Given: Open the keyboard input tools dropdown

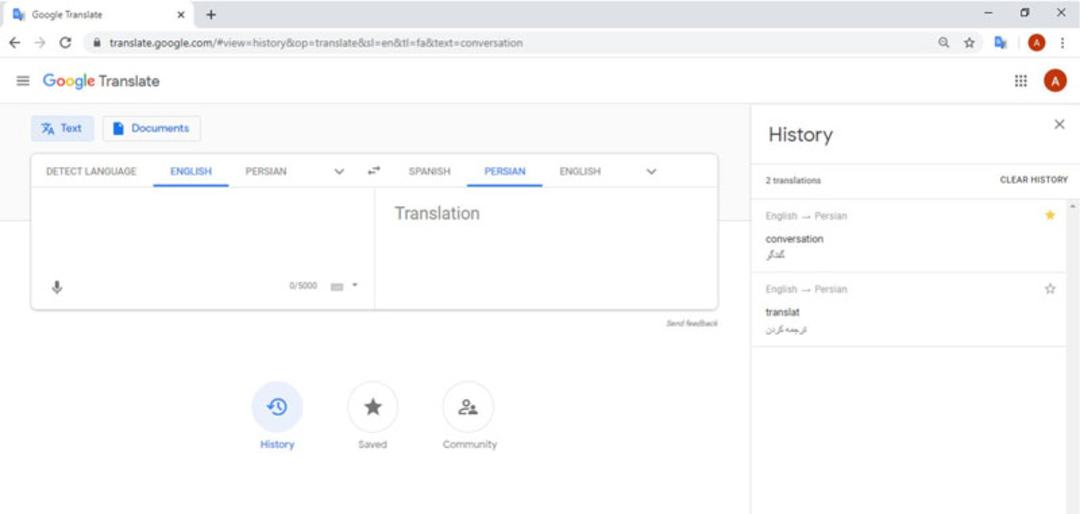Looking at the screenshot, I should click(355, 285).
